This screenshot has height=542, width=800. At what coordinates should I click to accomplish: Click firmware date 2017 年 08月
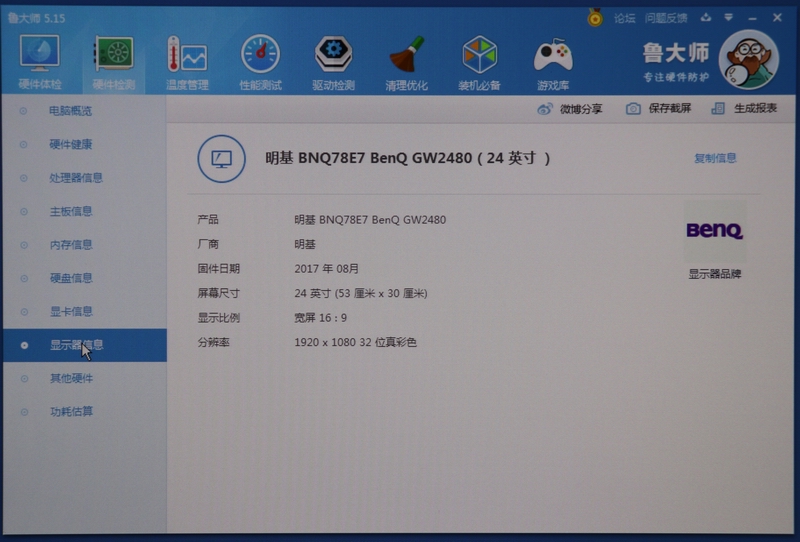pos(327,269)
